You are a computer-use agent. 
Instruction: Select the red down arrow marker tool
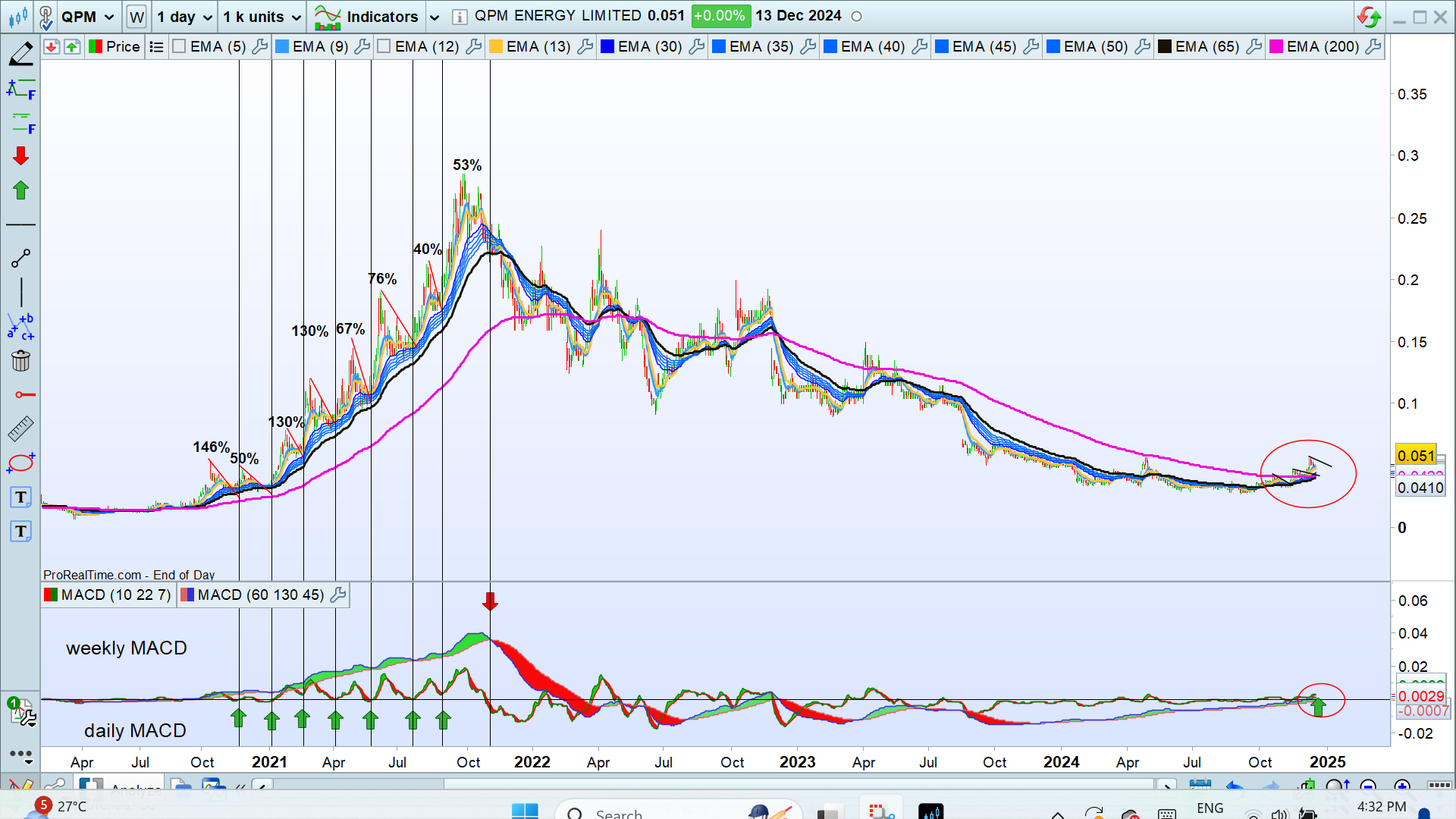pyautogui.click(x=20, y=156)
